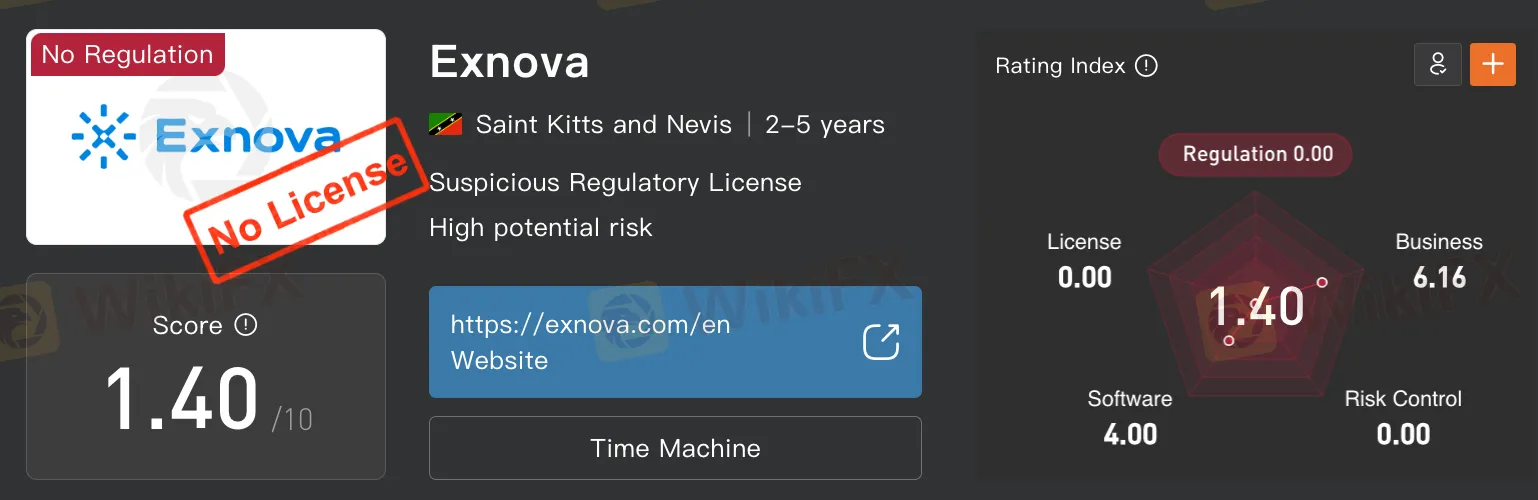The image size is (1538, 500).
Task: Select the Regulation 0.00 pill label
Action: pyautogui.click(x=1257, y=154)
